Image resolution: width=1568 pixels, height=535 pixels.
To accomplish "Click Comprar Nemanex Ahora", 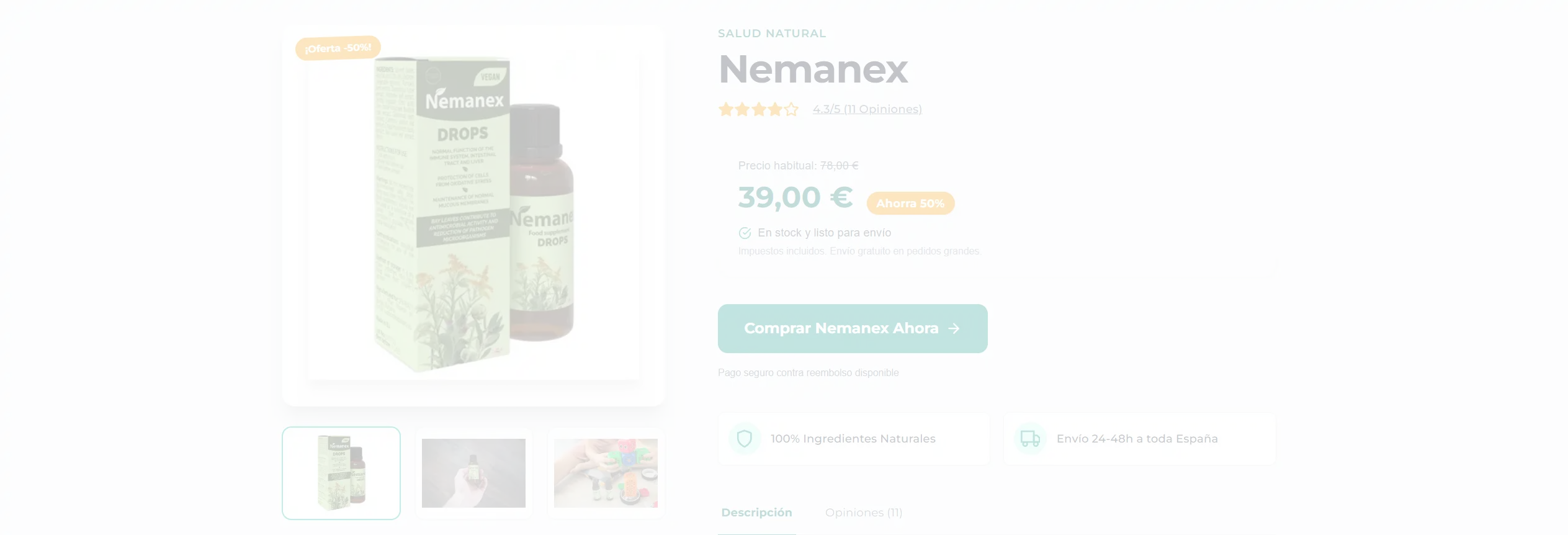I will pyautogui.click(x=853, y=328).
